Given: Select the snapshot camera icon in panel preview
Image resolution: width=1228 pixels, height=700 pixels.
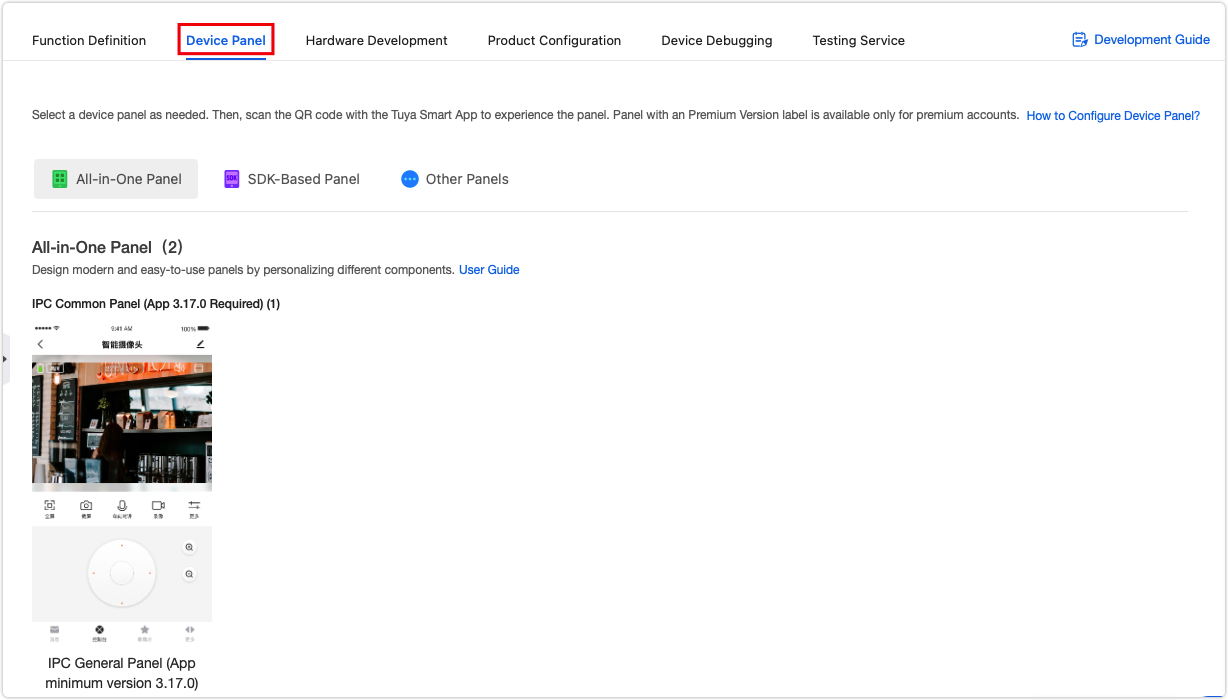Looking at the screenshot, I should coord(85,505).
